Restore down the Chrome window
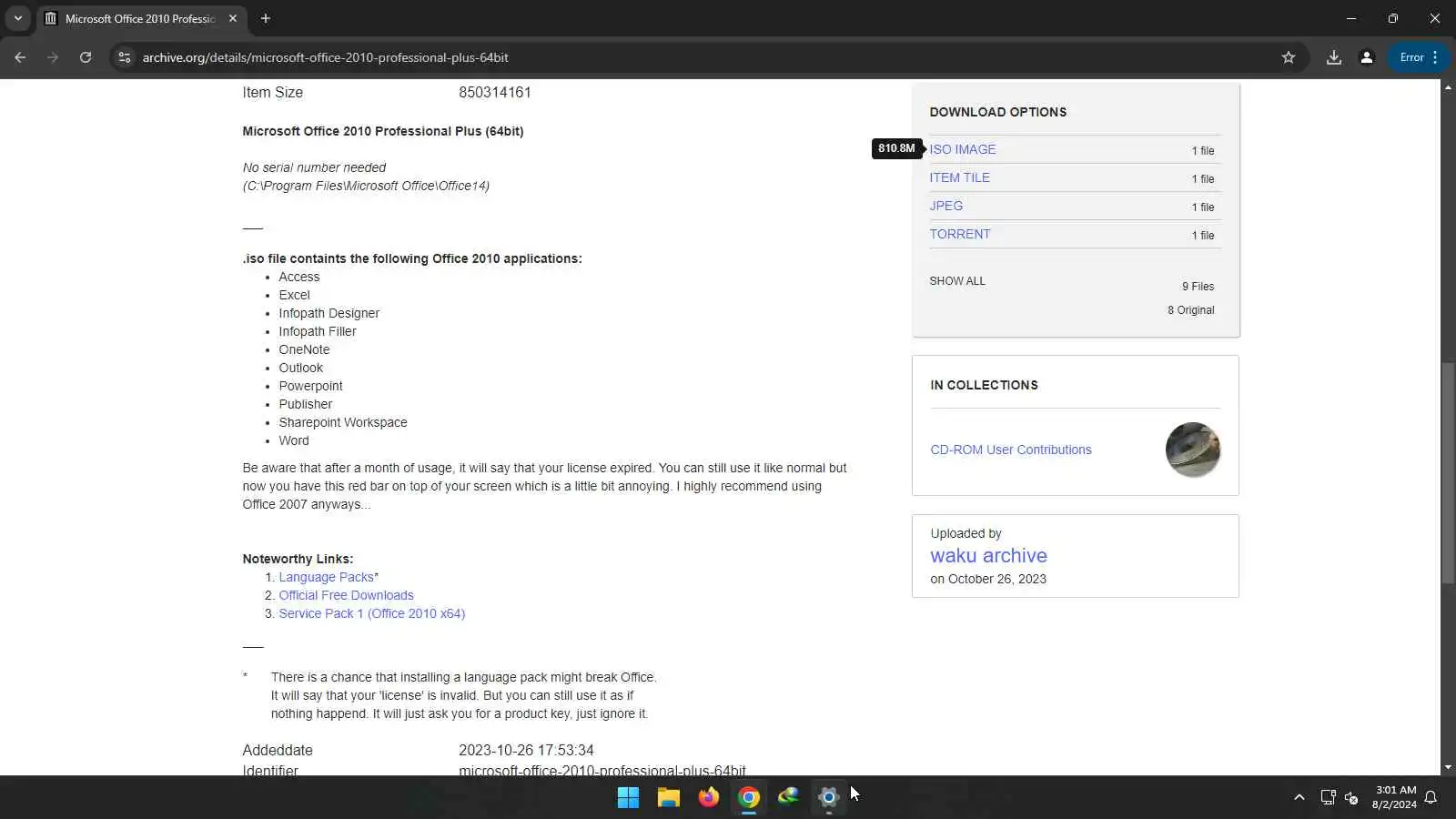Viewport: 1456px width, 819px height. click(1392, 18)
